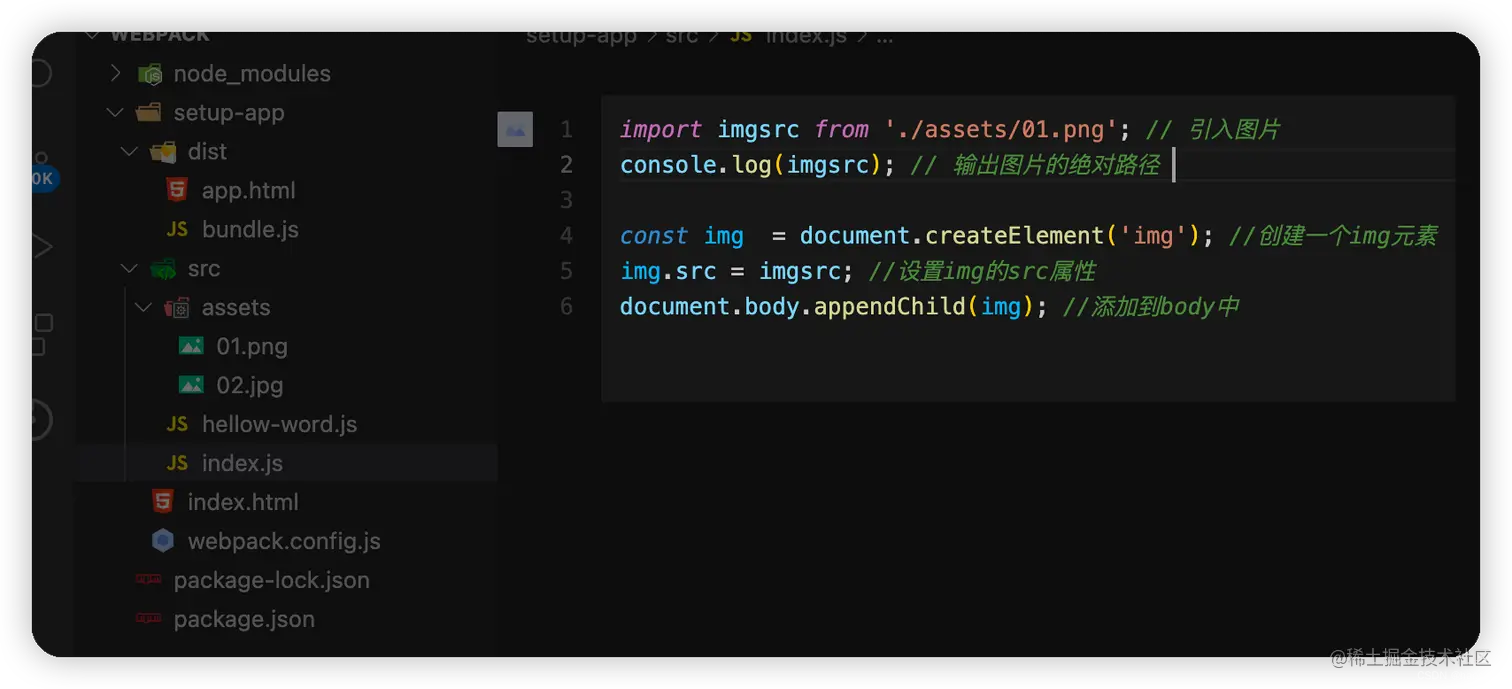Image resolution: width=1512 pixels, height=689 pixels.
Task: Click the webpack icon beside webpack.config.js
Action: pyautogui.click(x=163, y=541)
